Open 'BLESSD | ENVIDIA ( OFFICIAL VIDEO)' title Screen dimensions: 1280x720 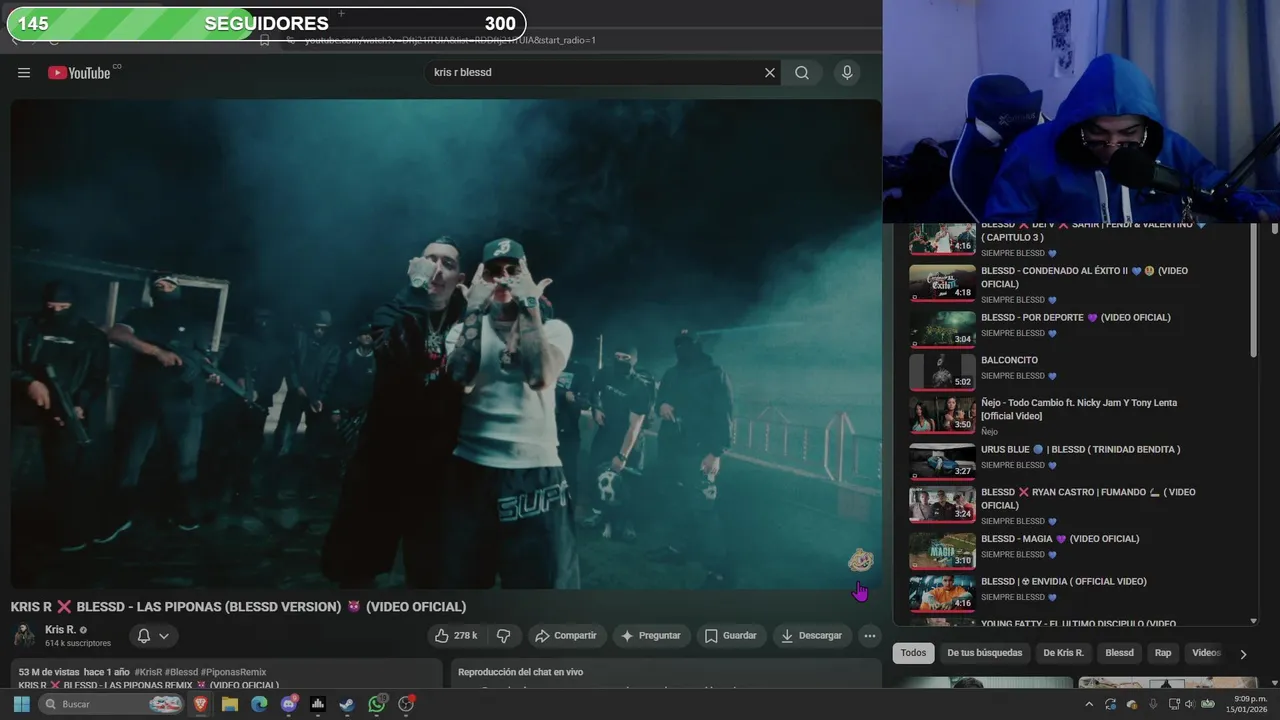tap(1064, 582)
